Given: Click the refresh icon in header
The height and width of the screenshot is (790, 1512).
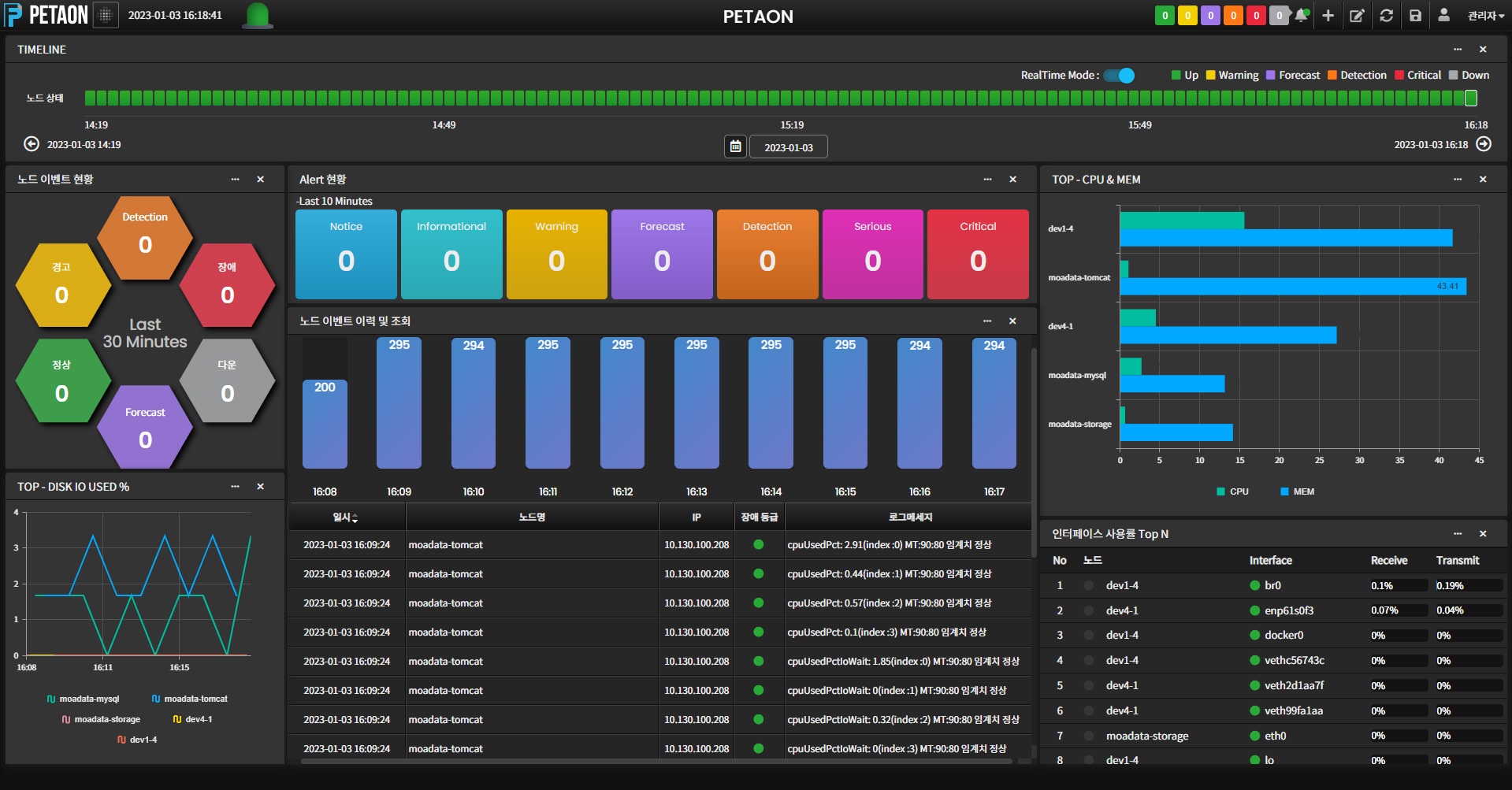Looking at the screenshot, I should [1387, 15].
